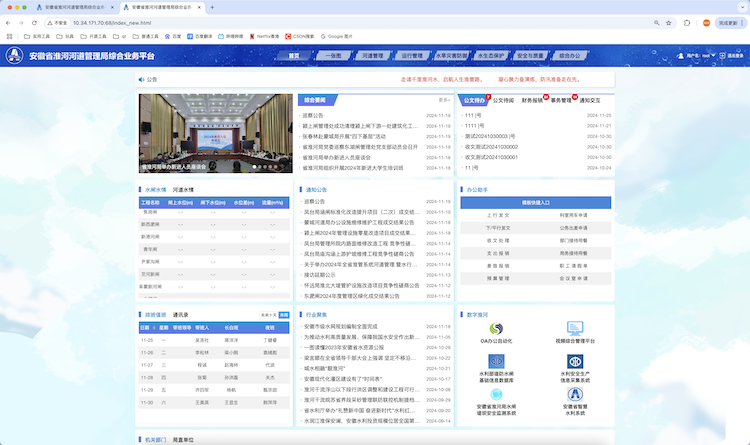The height and width of the screenshot is (445, 750).
Task: Open notice 接访延期公示
Action: [320, 275]
